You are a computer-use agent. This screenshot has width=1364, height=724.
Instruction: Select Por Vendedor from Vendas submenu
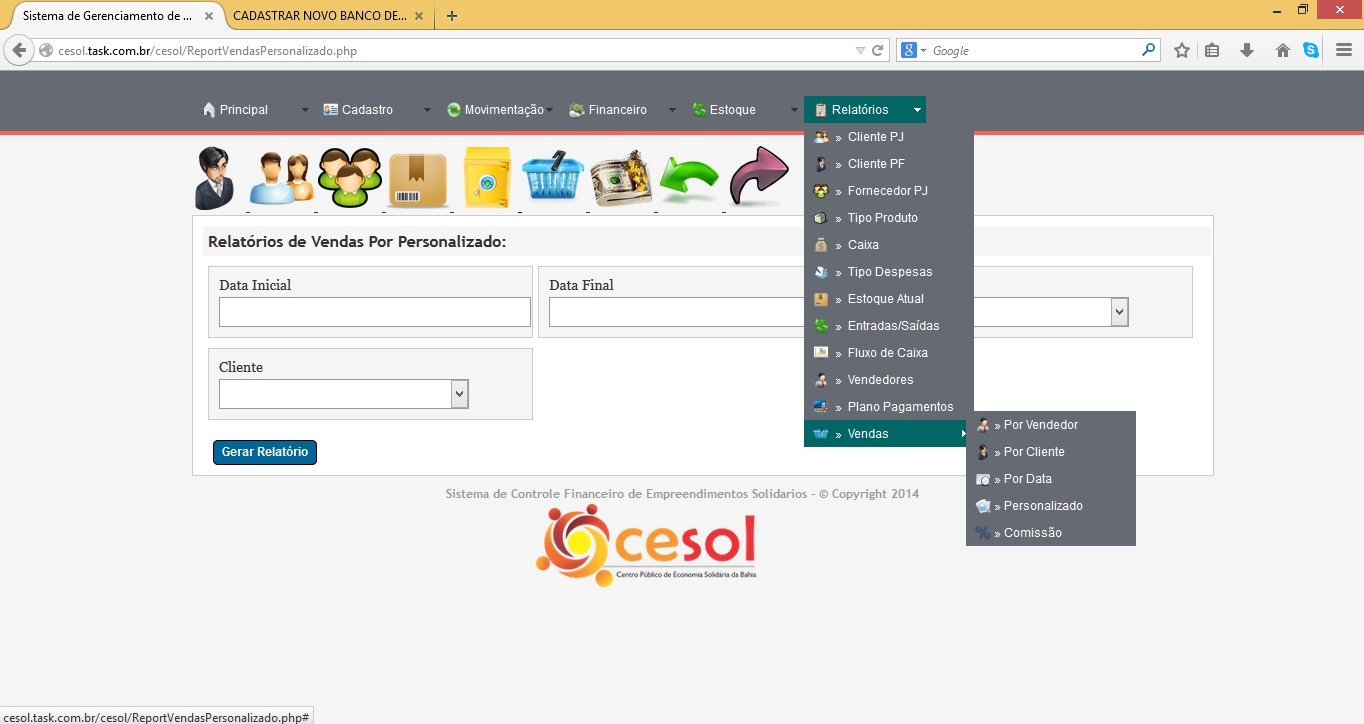[1040, 425]
